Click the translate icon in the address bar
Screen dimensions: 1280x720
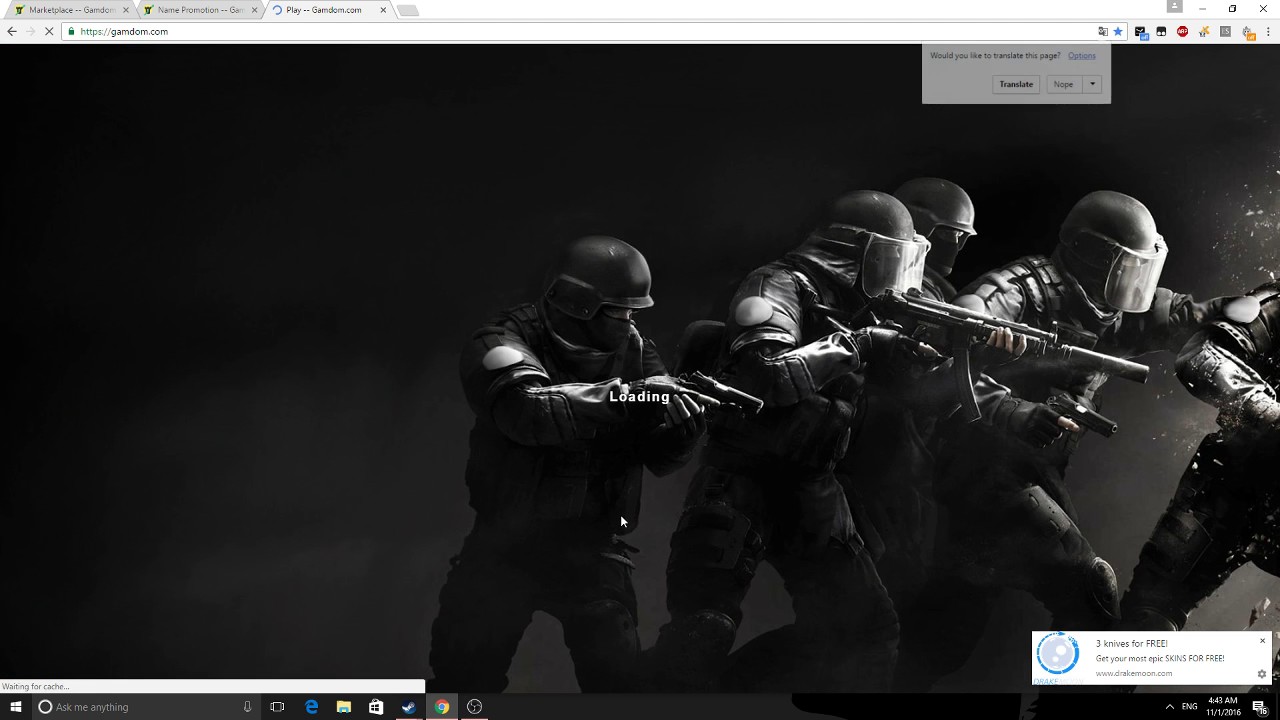coord(1103,31)
